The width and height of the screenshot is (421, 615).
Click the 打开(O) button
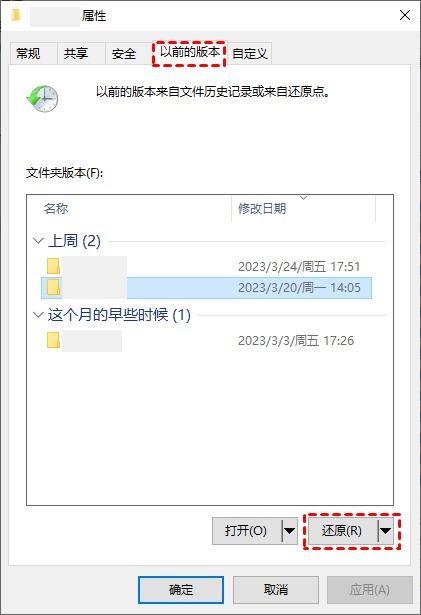point(247,531)
